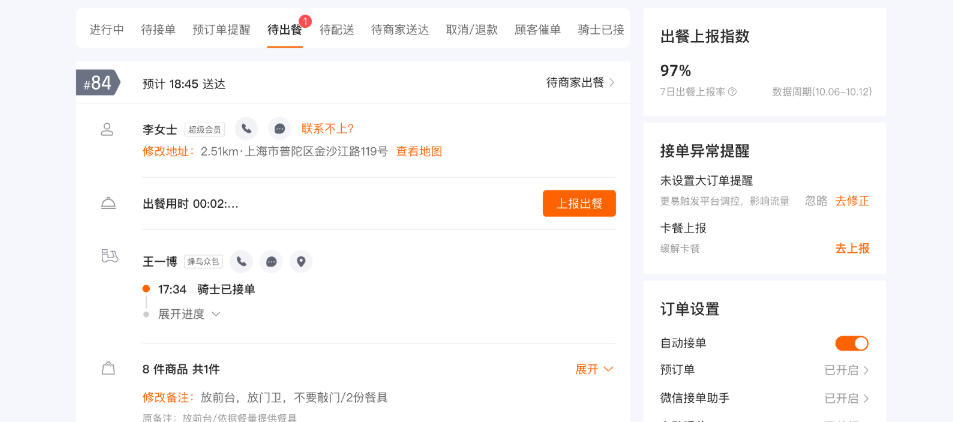Disable the 自动接单 switch
The height and width of the screenshot is (422, 953).
pyautogui.click(x=852, y=343)
